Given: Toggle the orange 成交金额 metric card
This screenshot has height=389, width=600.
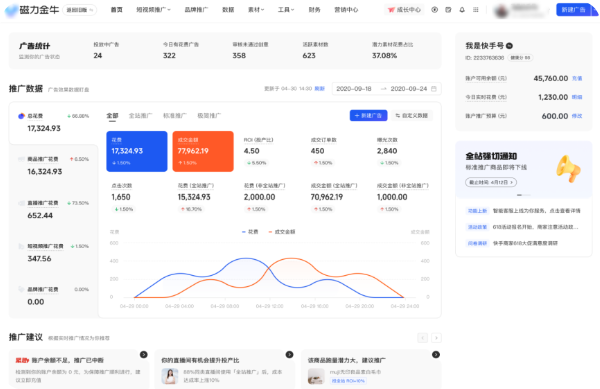Looking at the screenshot, I should point(203,151).
